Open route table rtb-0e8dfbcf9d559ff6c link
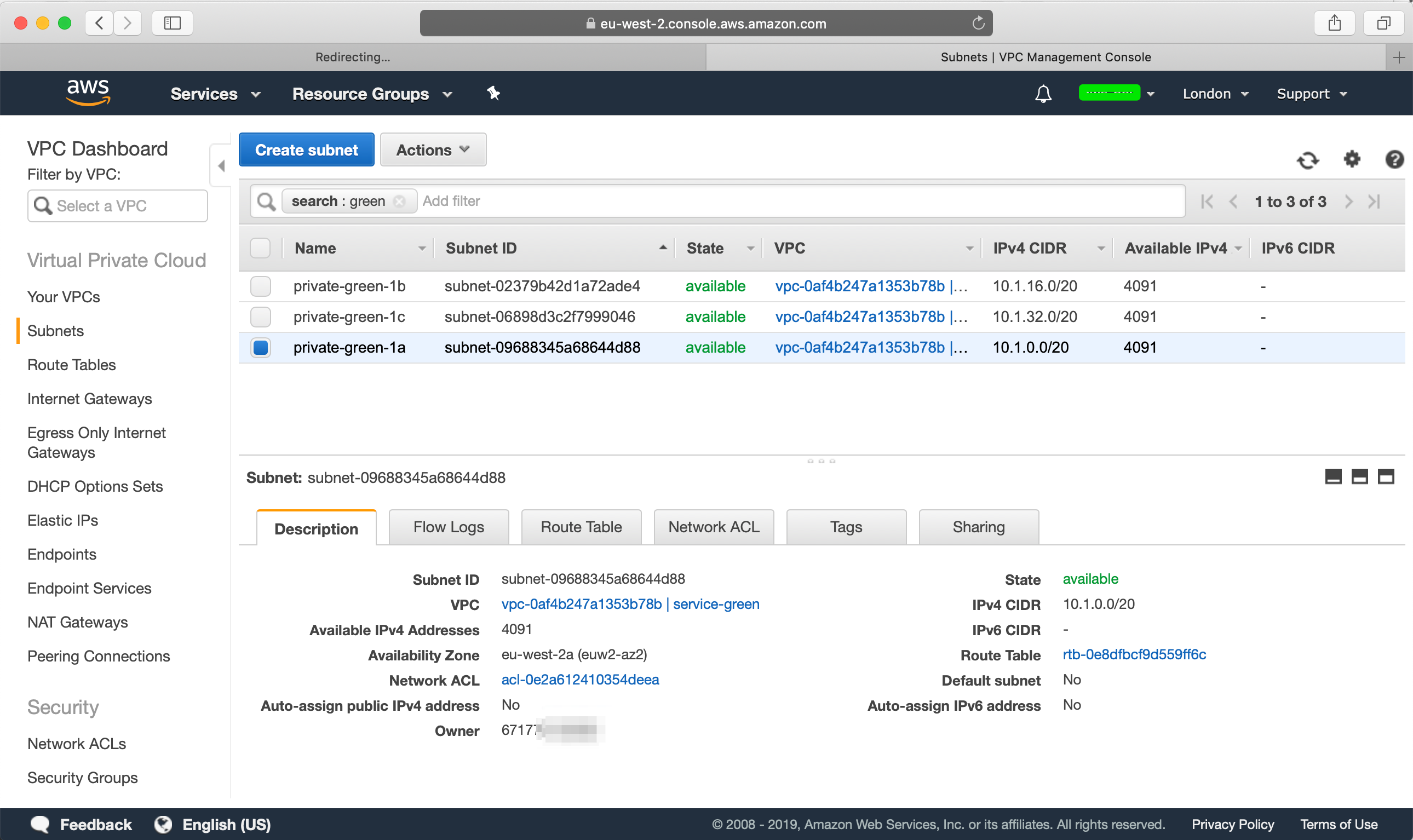This screenshot has height=840, width=1413. (x=1134, y=654)
